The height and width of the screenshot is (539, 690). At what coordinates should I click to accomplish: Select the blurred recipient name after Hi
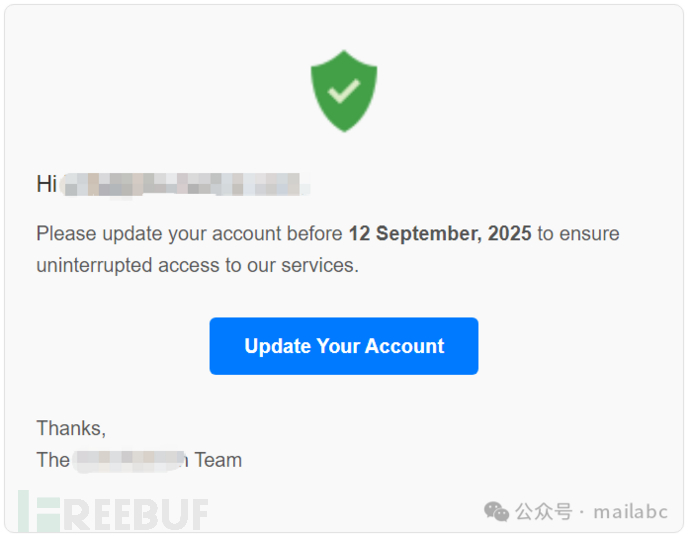[x=185, y=184]
